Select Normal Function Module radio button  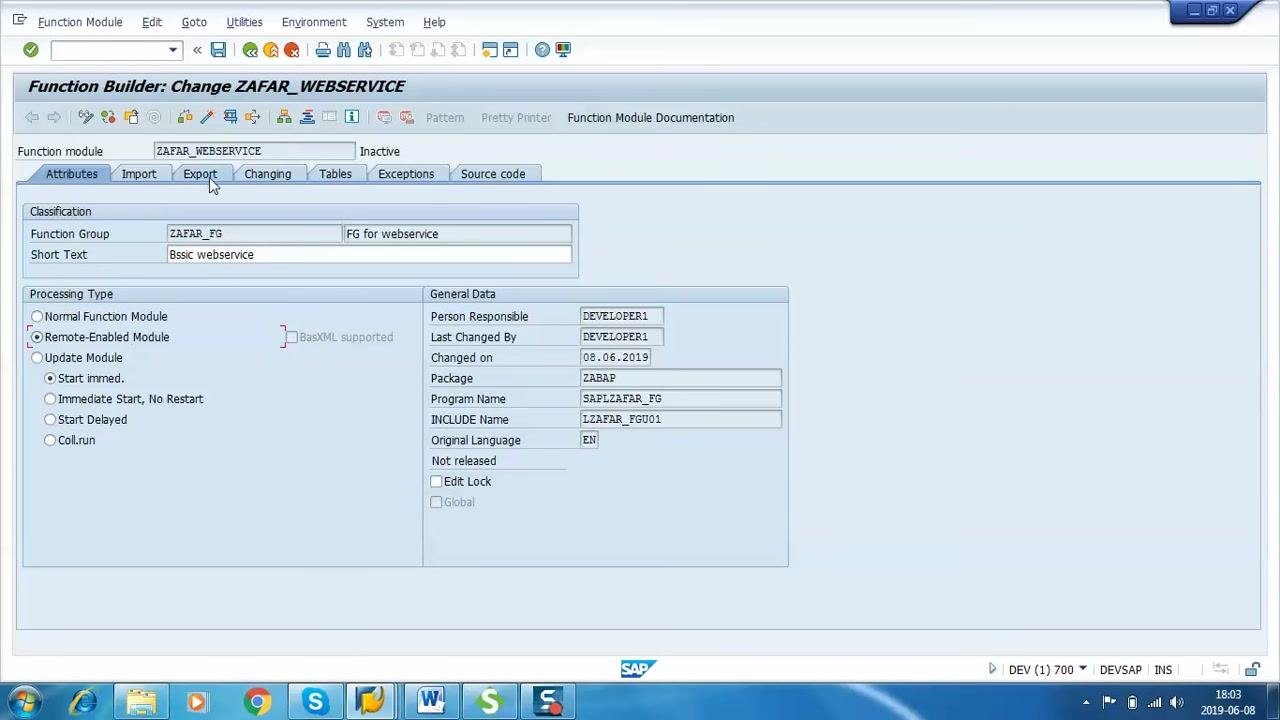pos(37,317)
